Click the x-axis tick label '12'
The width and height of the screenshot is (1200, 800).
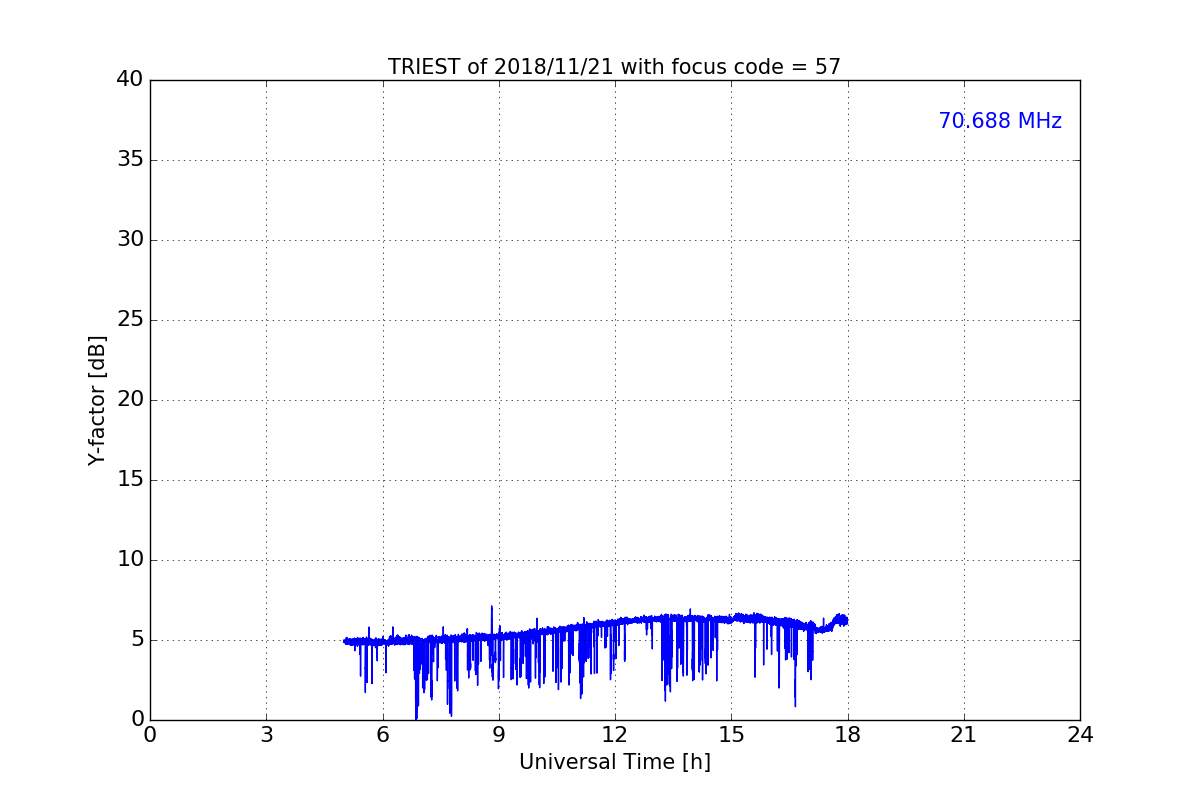615,735
